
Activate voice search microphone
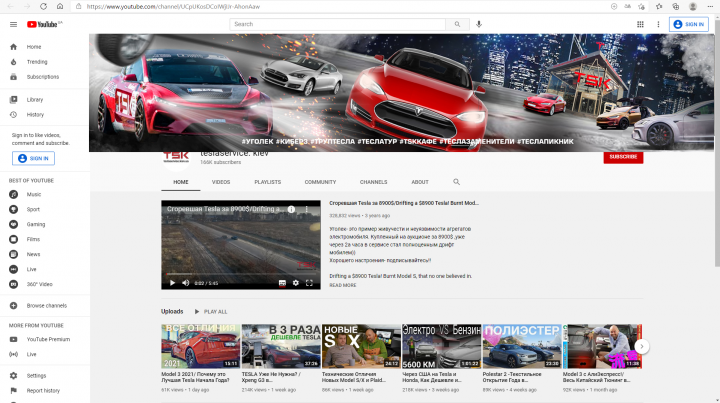pos(479,24)
